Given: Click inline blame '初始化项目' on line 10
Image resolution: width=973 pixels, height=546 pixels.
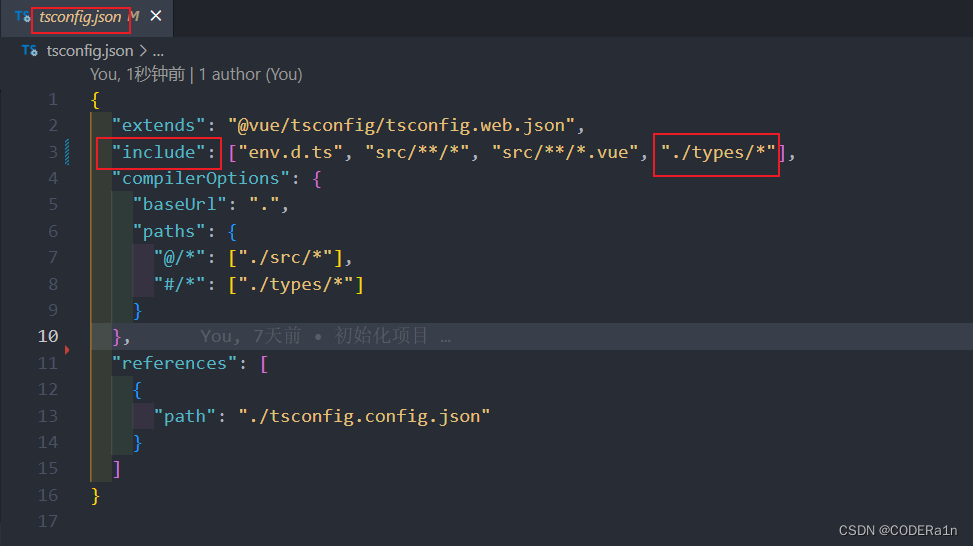Looking at the screenshot, I should point(381,336).
